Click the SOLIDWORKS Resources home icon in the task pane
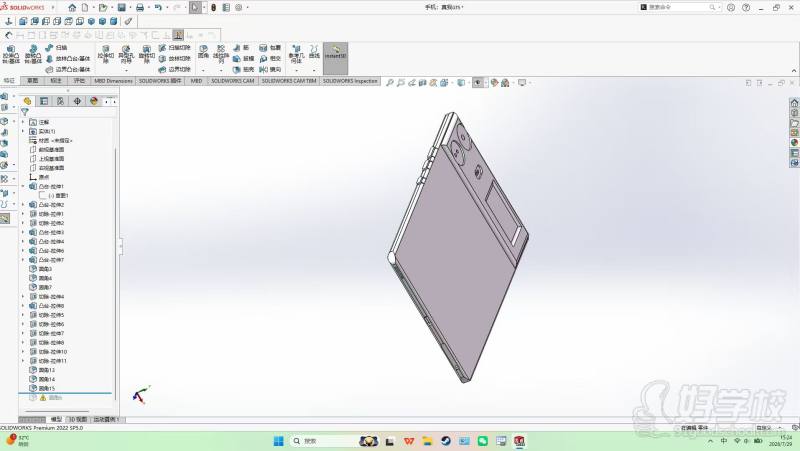800x451 pixels. tap(794, 103)
